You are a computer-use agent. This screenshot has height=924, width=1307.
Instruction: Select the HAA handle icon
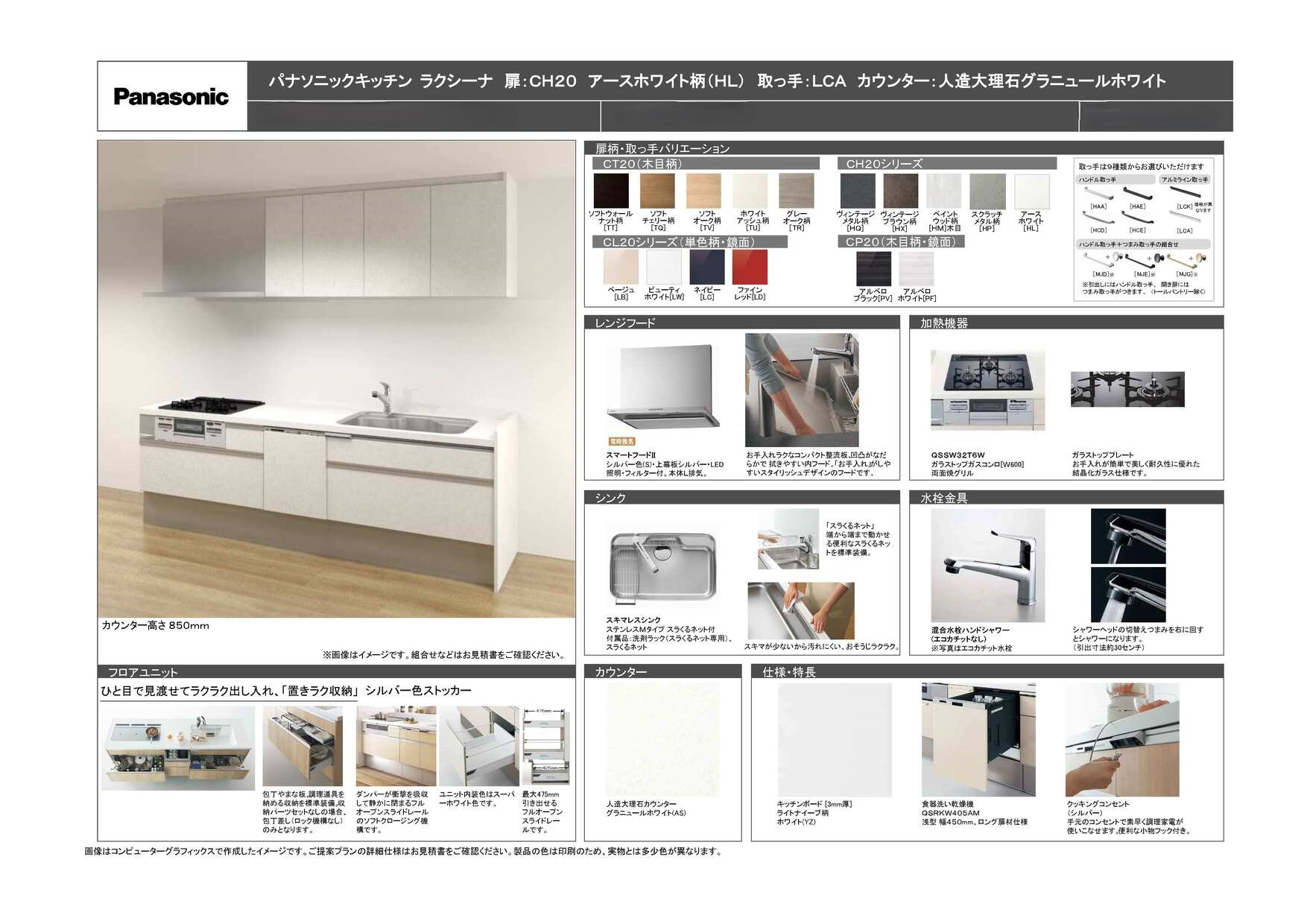1098,194
